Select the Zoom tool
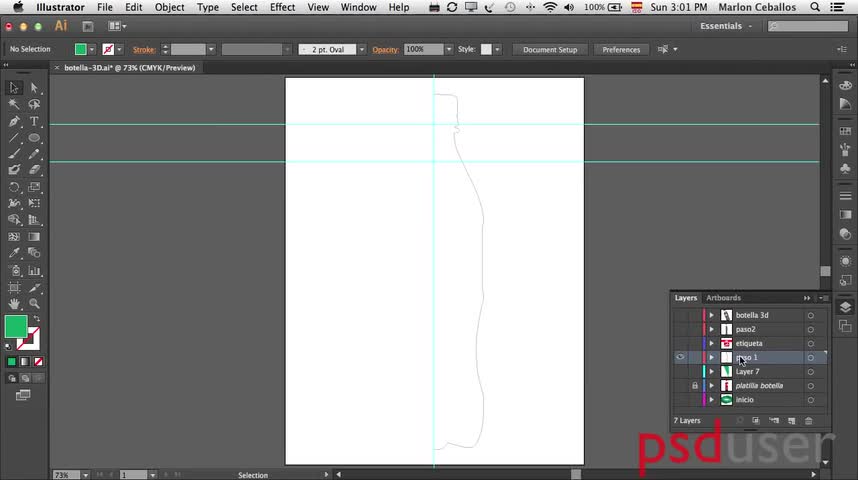This screenshot has width=858, height=480. pyautogui.click(x=34, y=303)
